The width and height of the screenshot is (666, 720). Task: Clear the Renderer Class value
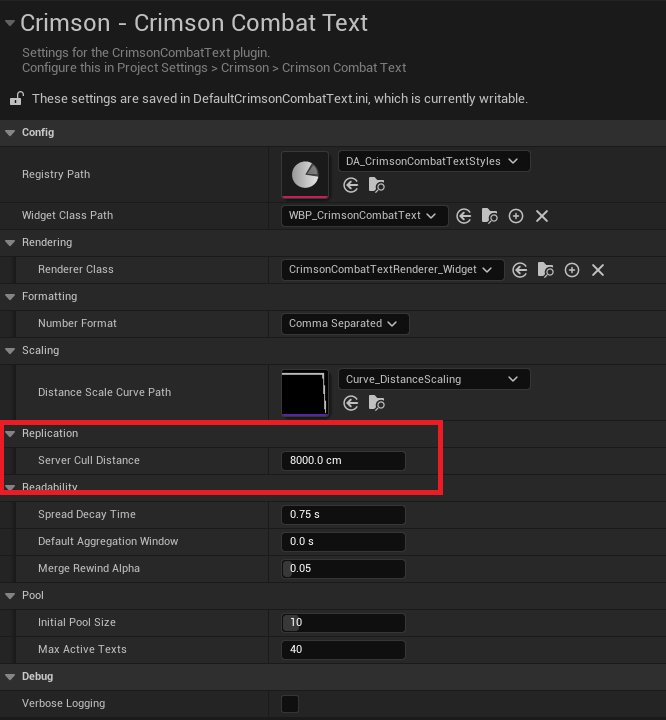pos(598,270)
